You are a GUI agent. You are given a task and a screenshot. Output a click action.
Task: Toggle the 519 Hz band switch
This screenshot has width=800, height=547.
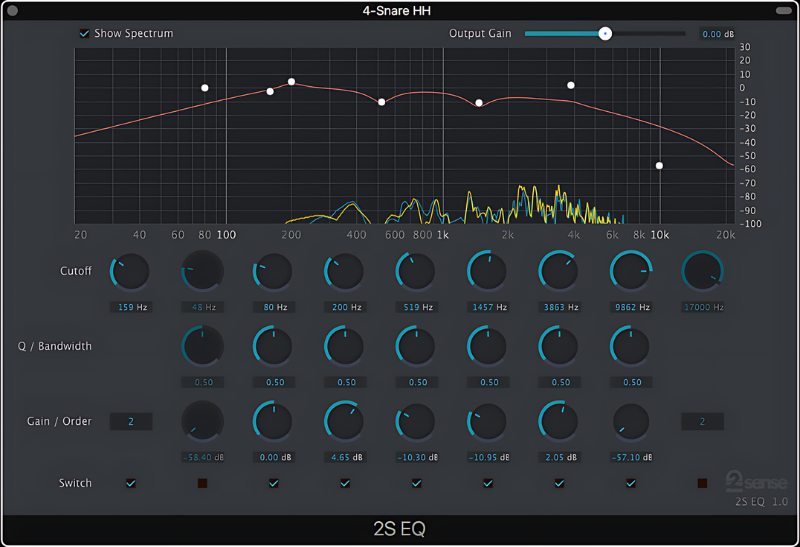click(x=417, y=483)
